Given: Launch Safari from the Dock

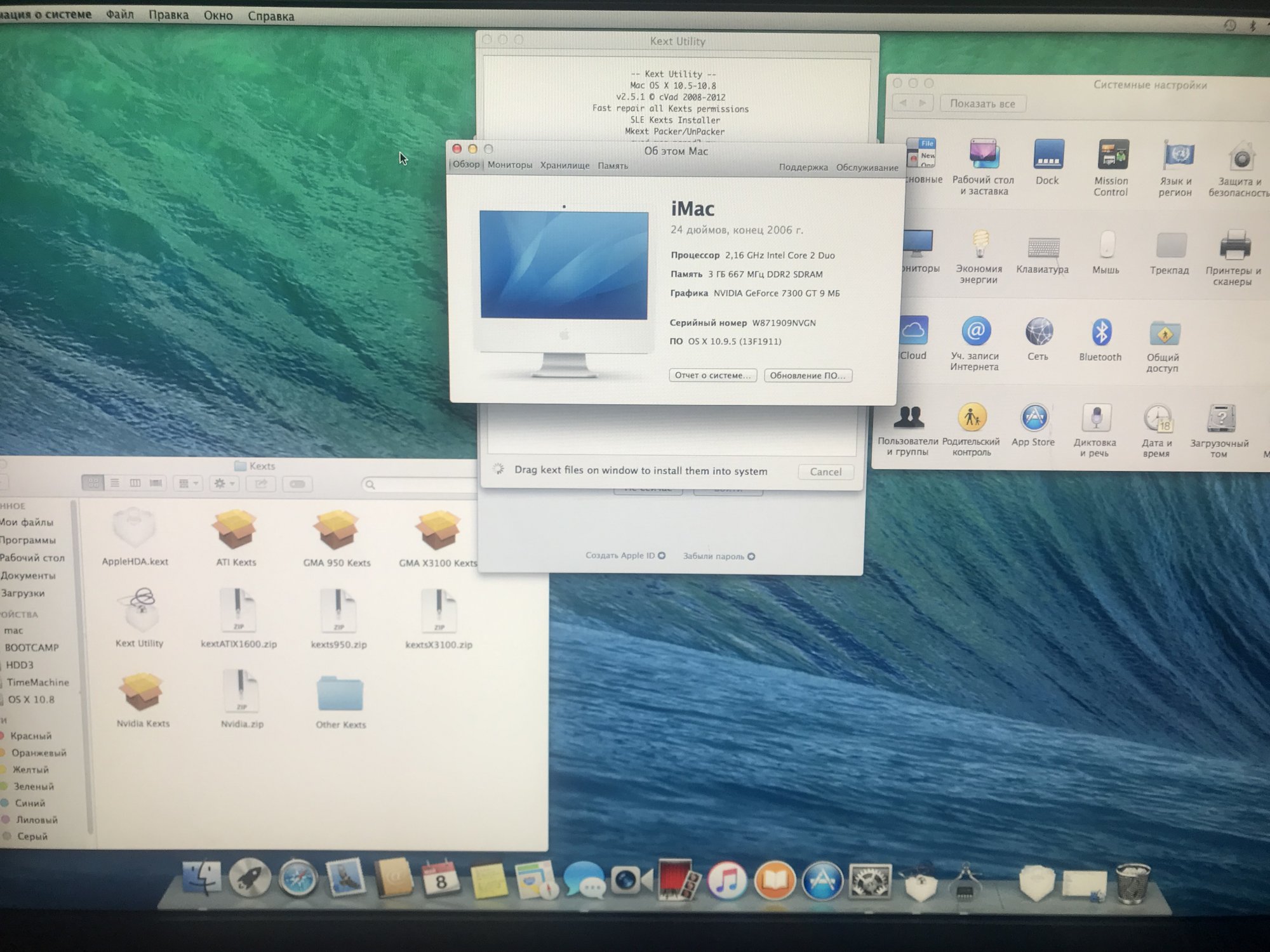Looking at the screenshot, I should [x=297, y=879].
